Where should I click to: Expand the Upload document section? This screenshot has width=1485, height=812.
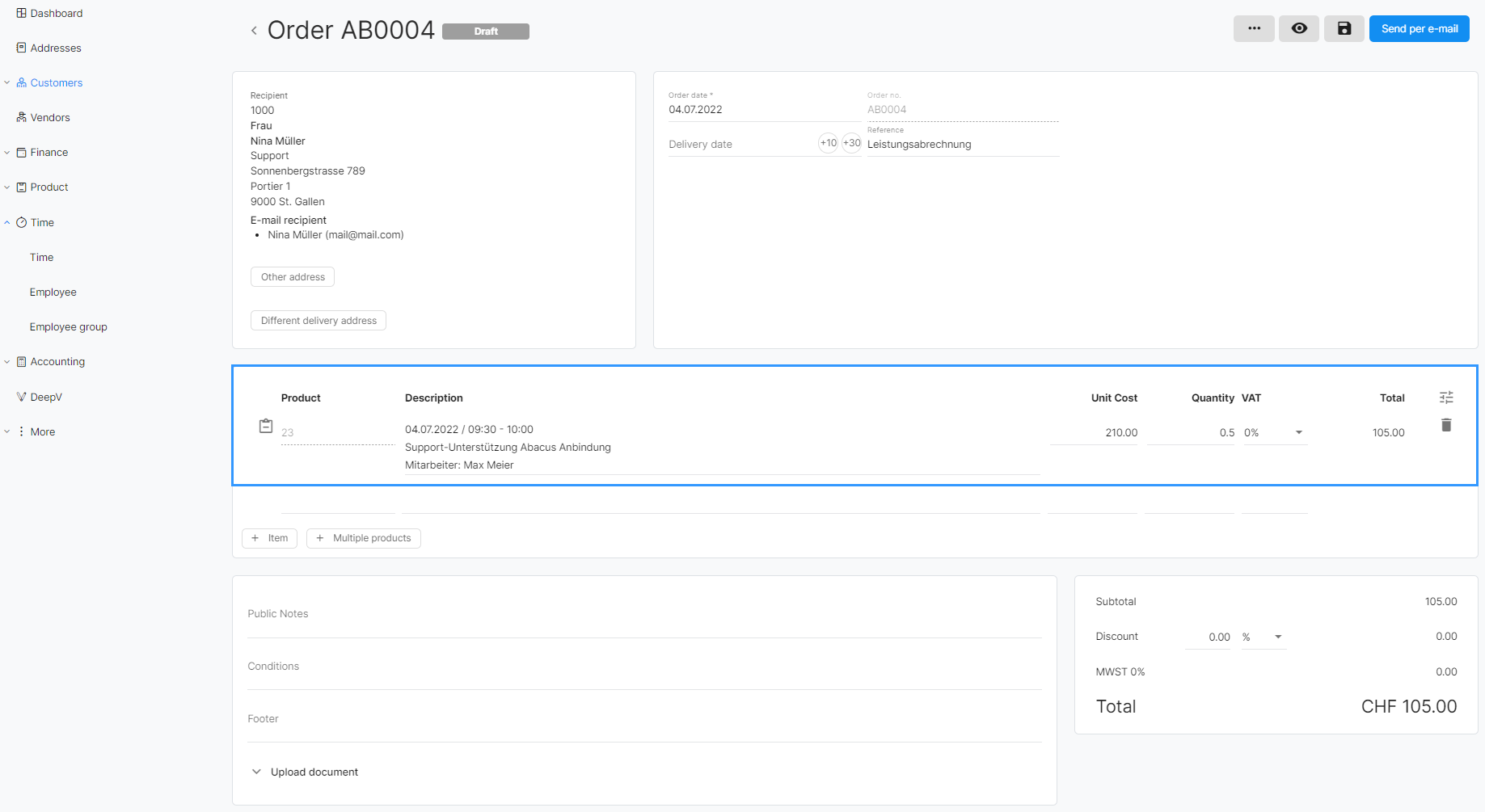coord(304,772)
